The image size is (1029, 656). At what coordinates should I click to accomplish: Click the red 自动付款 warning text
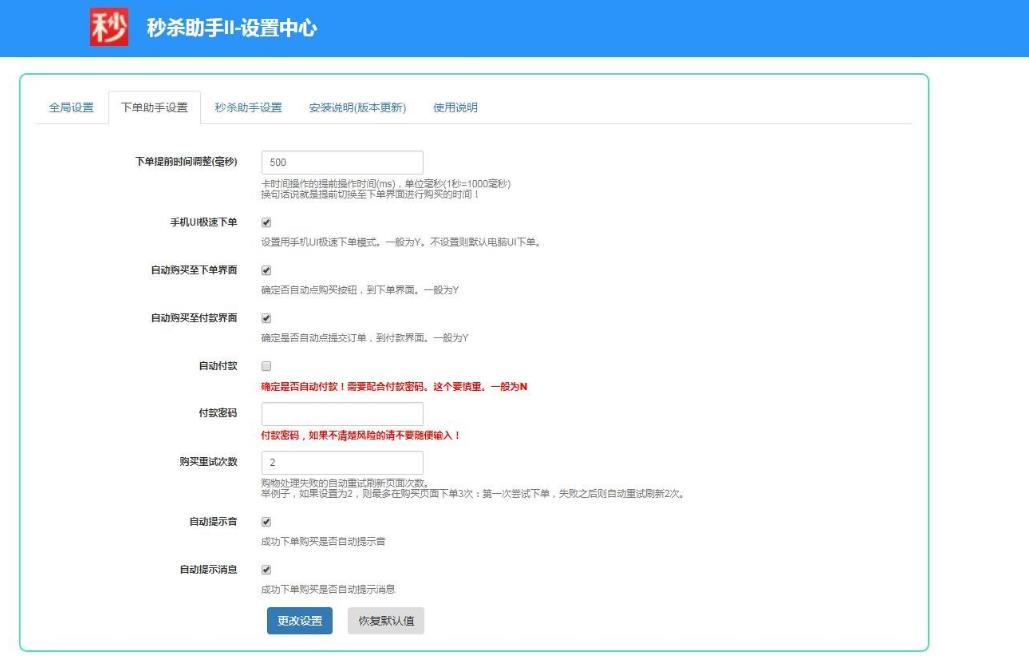pyautogui.click(x=394, y=387)
